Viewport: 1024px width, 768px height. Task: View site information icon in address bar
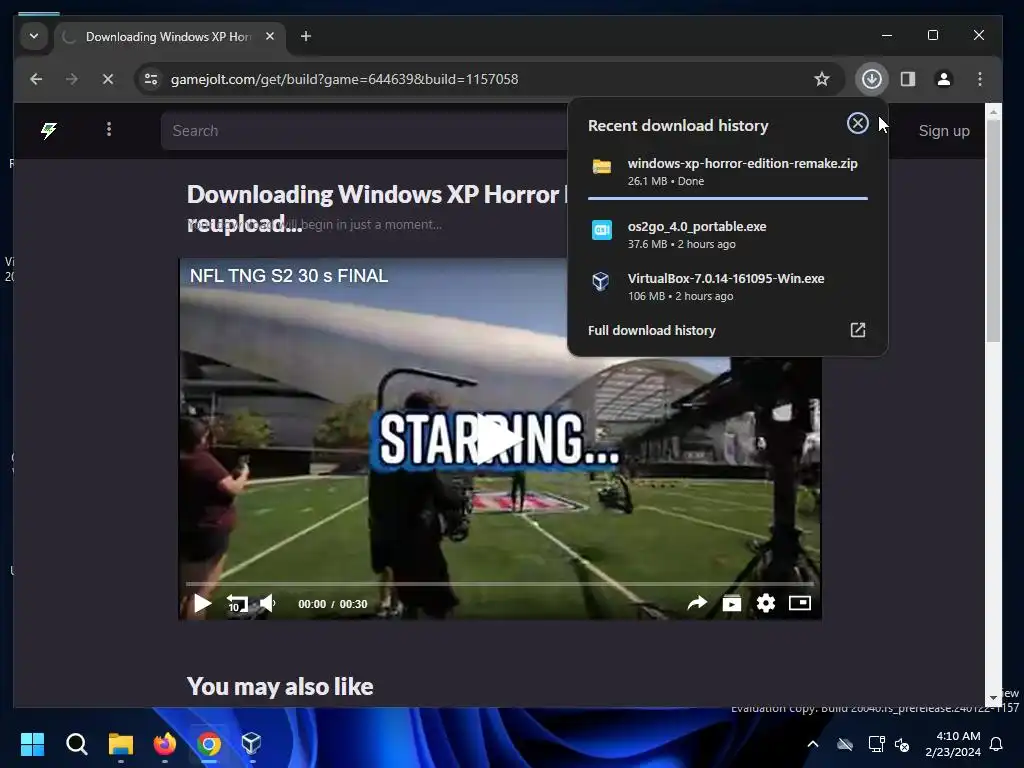pyautogui.click(x=151, y=79)
